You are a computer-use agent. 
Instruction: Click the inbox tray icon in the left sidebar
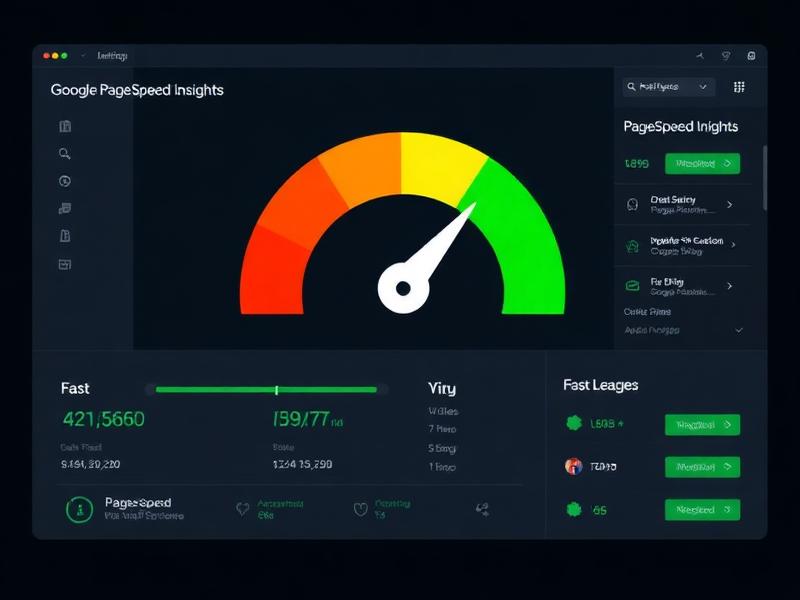point(65,264)
